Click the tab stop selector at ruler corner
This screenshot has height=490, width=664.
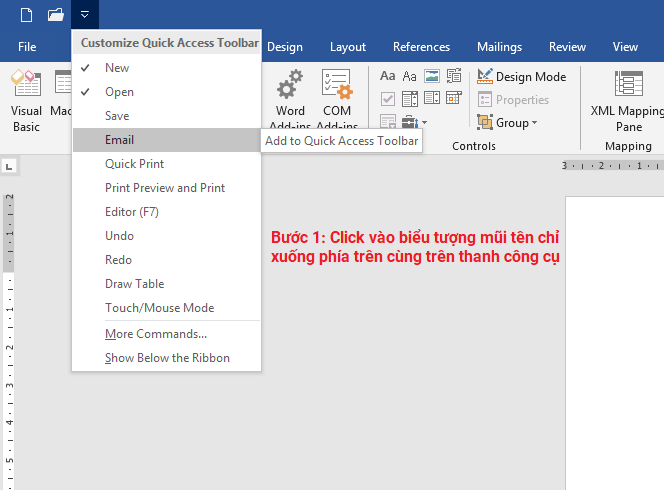(x=9, y=166)
